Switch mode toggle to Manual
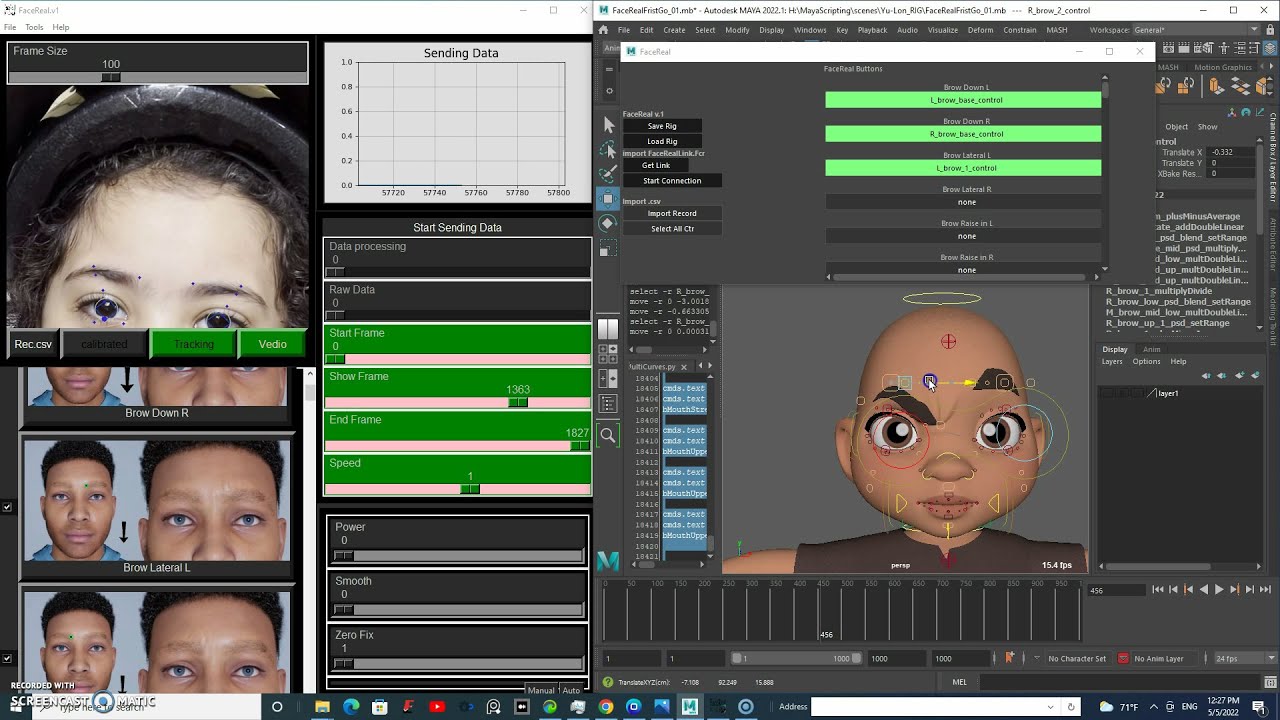This screenshot has width=1280, height=720. [x=541, y=690]
